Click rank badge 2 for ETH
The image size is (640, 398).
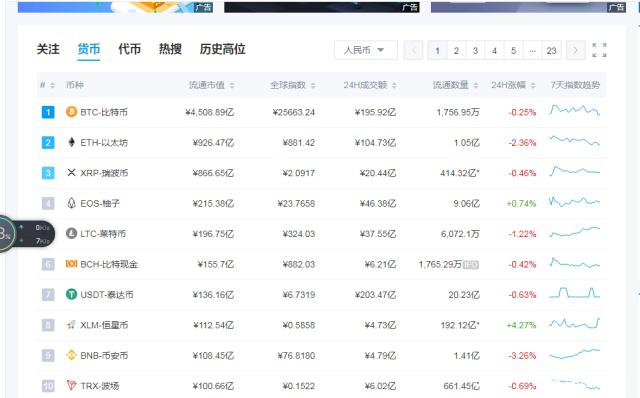[48, 142]
